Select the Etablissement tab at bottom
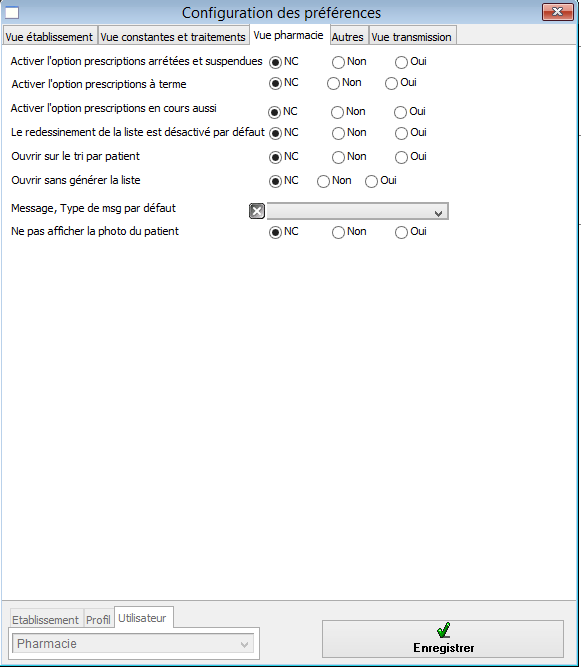 [46, 620]
